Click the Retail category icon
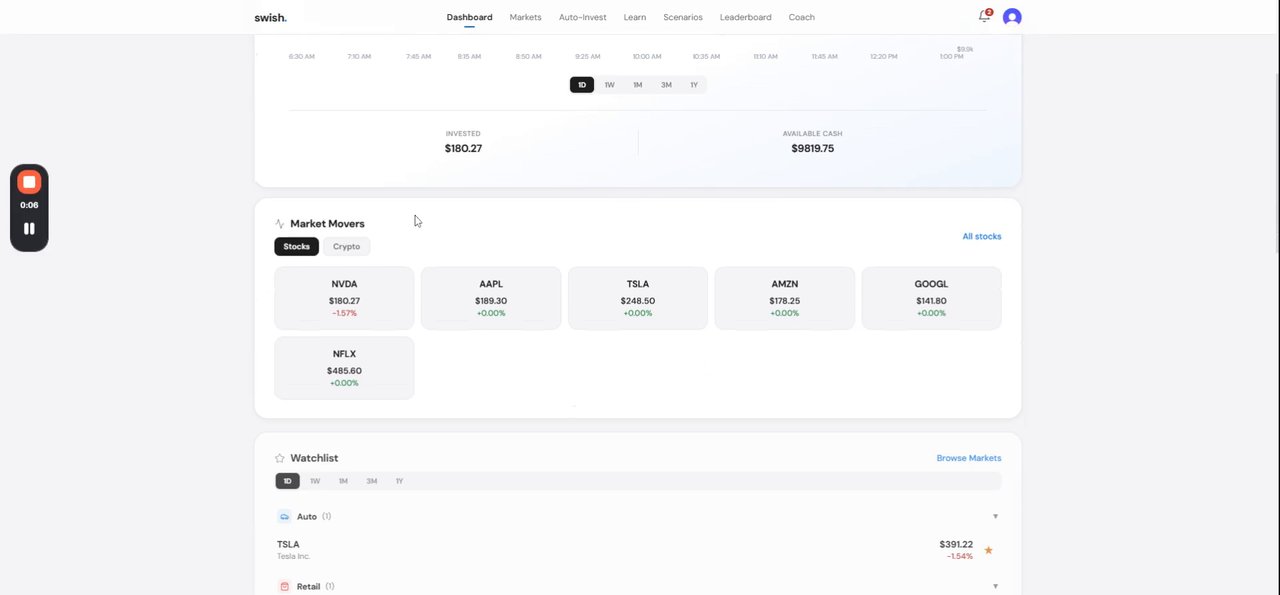 click(284, 587)
